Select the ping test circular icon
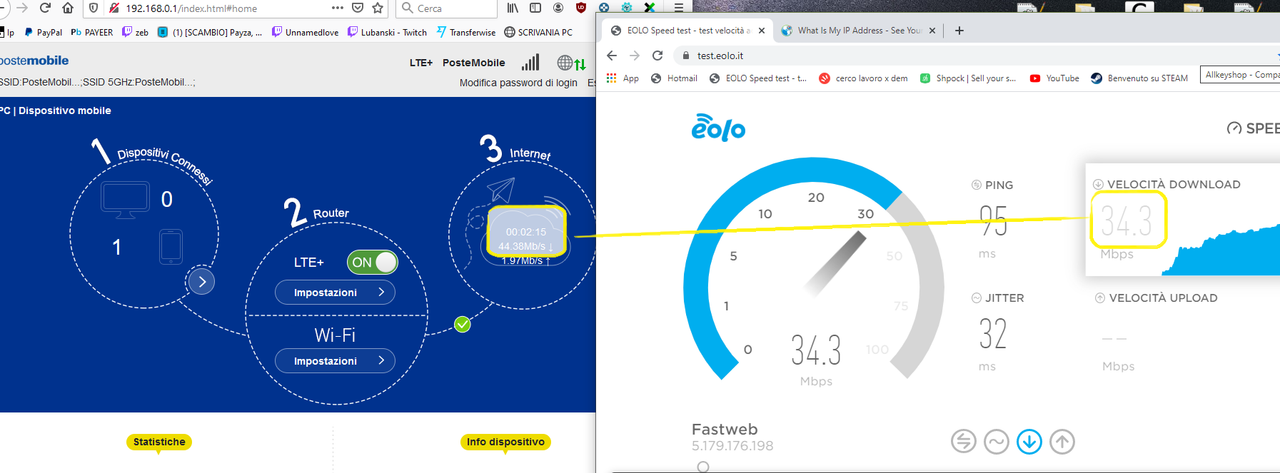The height and width of the screenshot is (473, 1280). (964, 440)
